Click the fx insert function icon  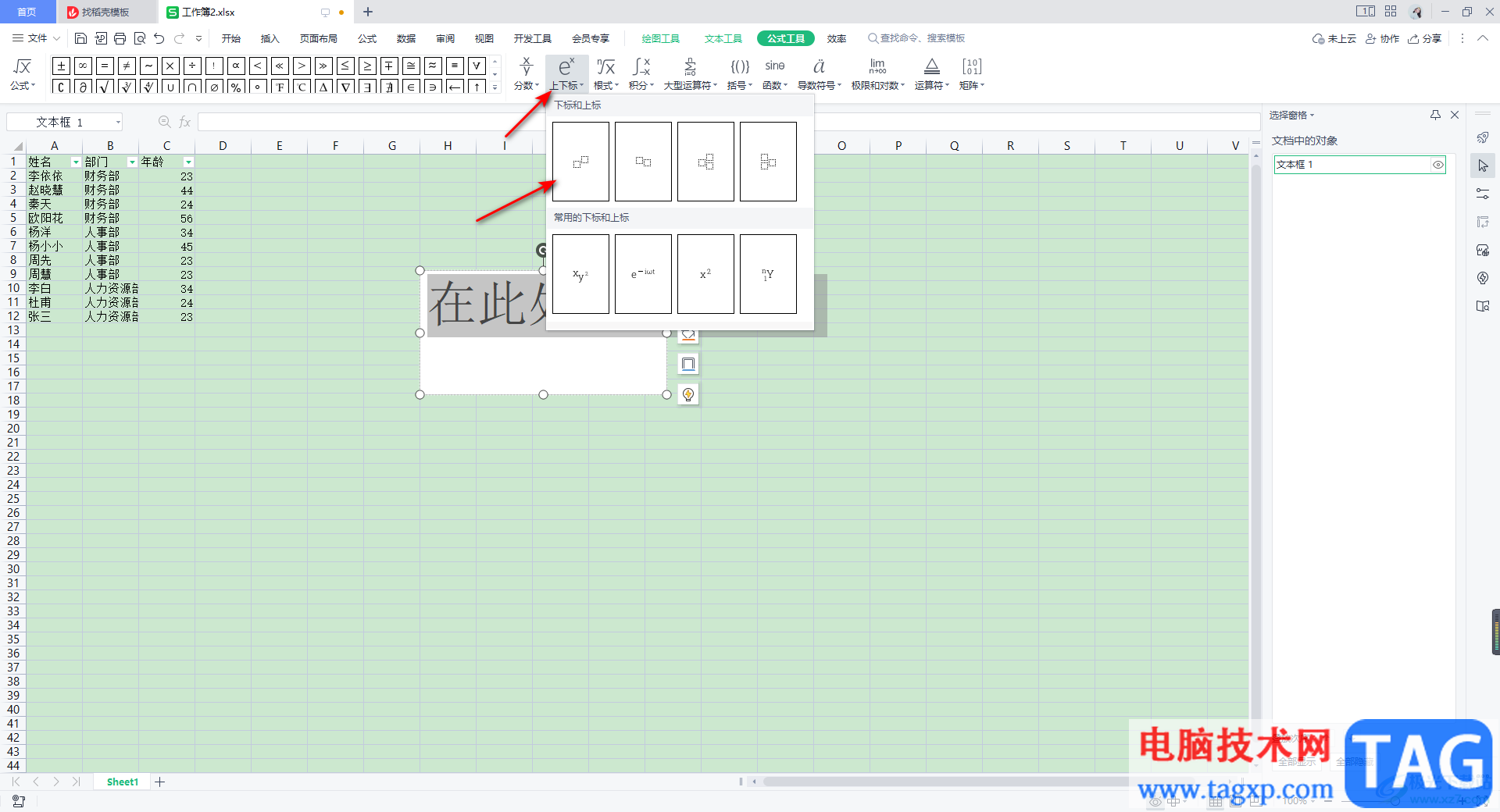[185, 122]
